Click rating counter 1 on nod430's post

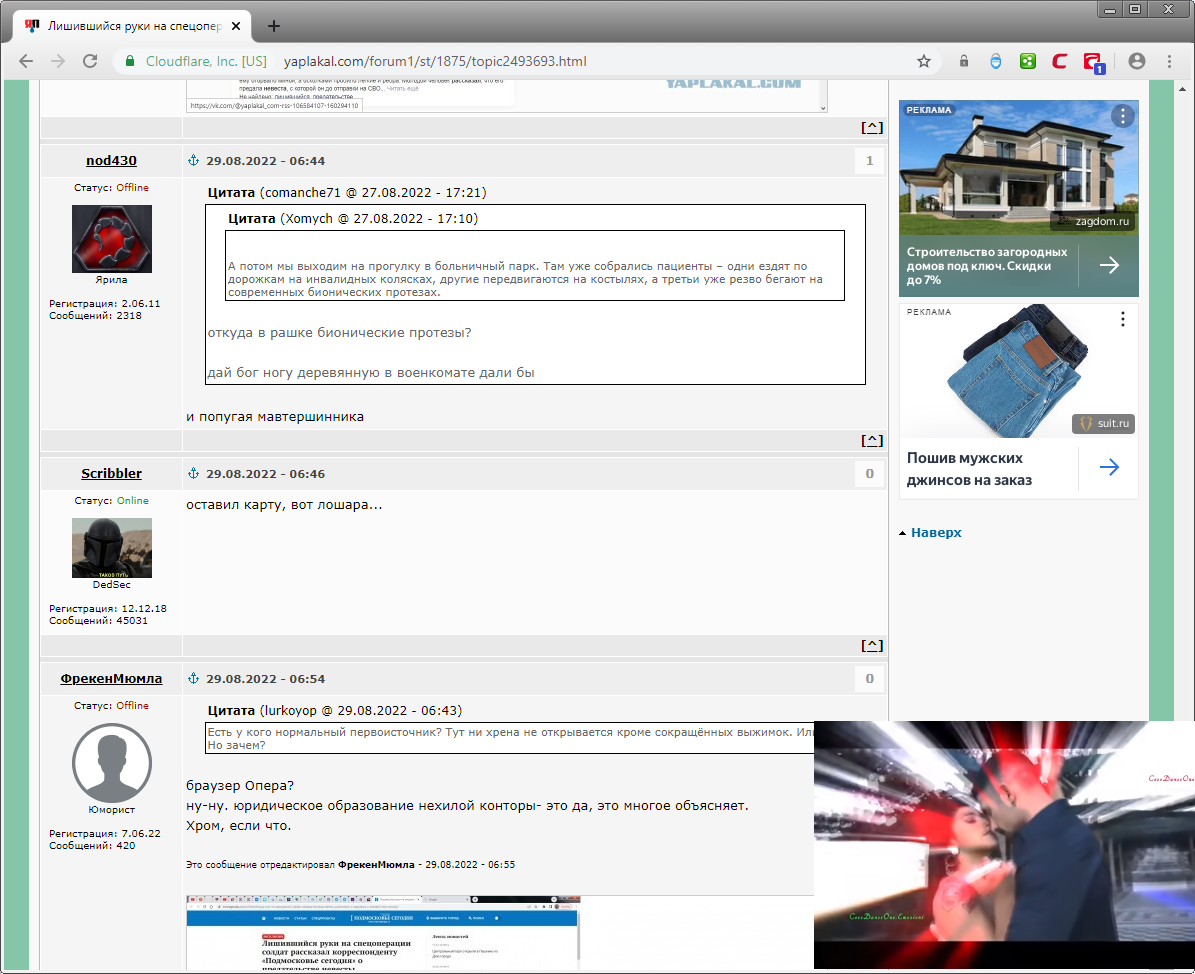(x=870, y=161)
